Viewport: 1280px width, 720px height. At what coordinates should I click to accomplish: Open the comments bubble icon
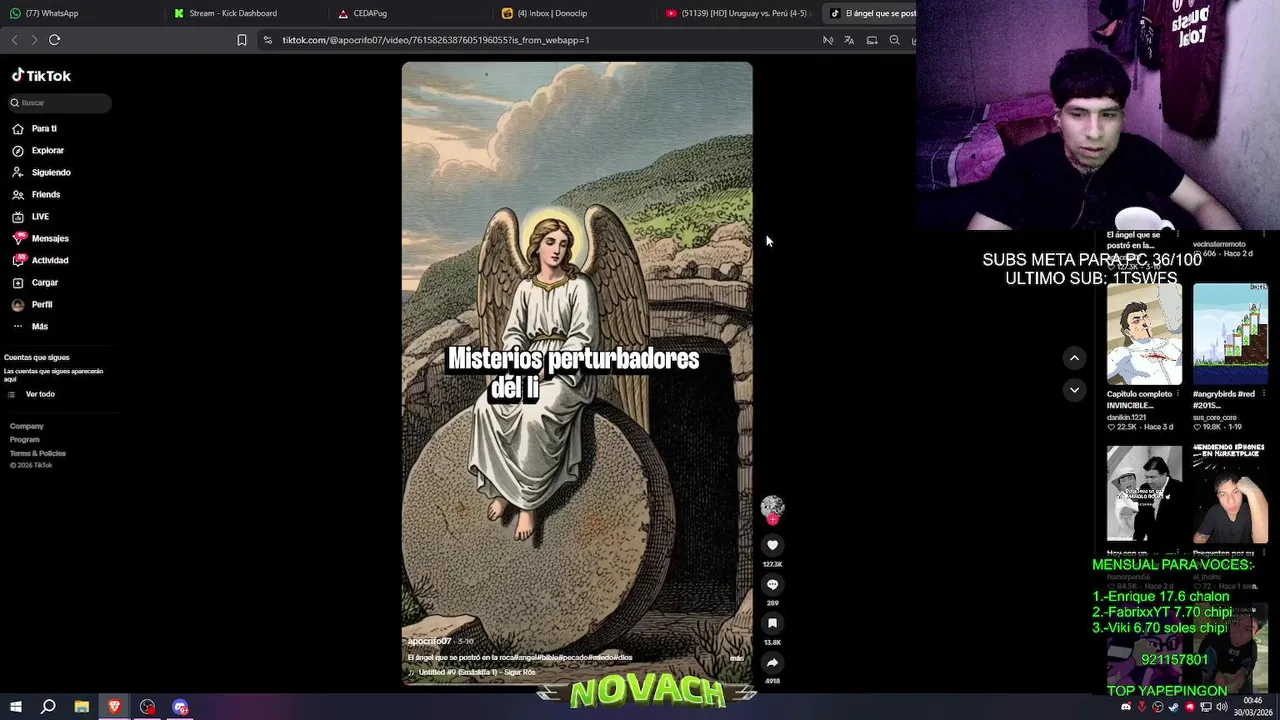(x=772, y=584)
